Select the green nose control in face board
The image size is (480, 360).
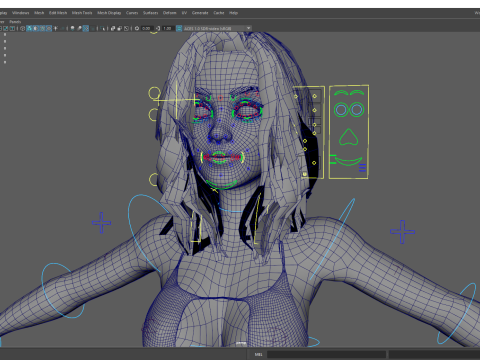click(349, 137)
